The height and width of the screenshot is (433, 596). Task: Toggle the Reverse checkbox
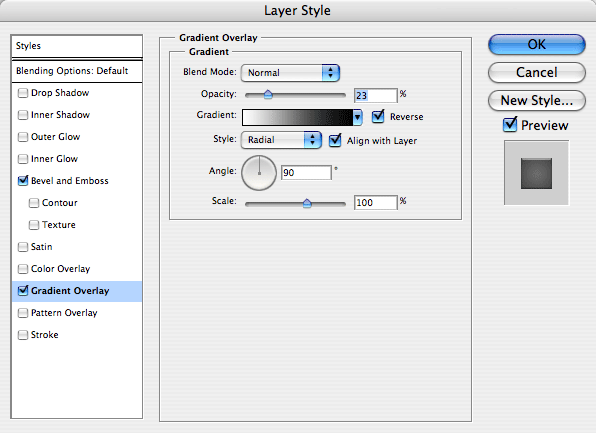(x=378, y=116)
